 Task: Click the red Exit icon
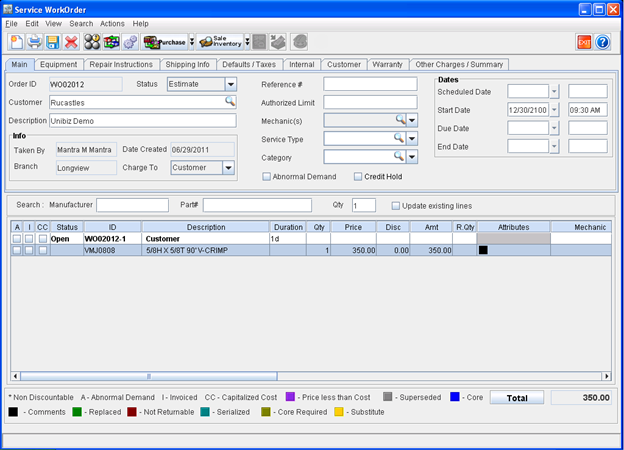[584, 42]
